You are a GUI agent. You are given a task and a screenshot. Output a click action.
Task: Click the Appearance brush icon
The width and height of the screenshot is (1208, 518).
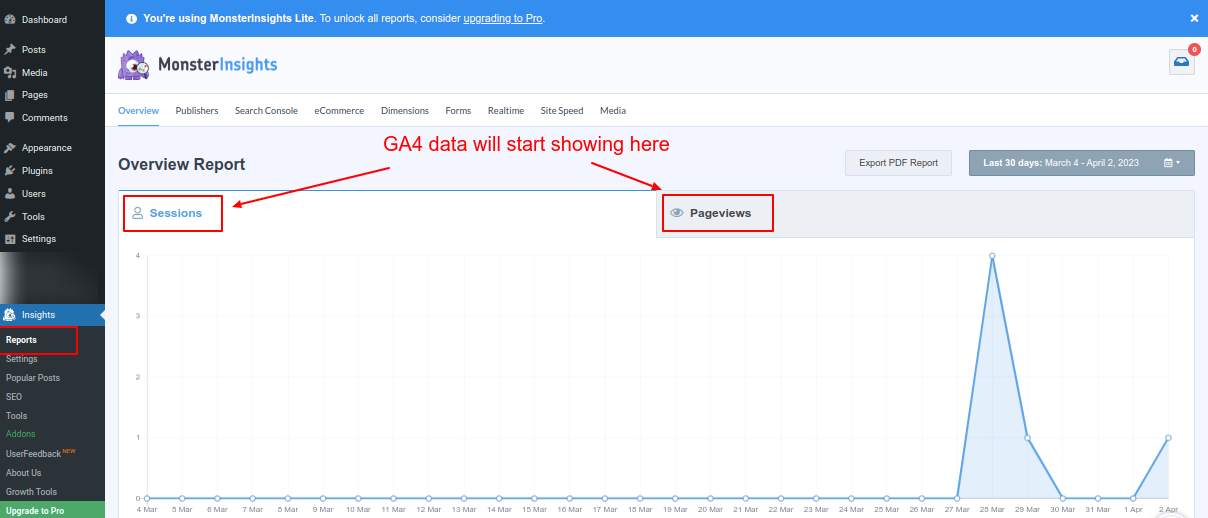point(10,148)
